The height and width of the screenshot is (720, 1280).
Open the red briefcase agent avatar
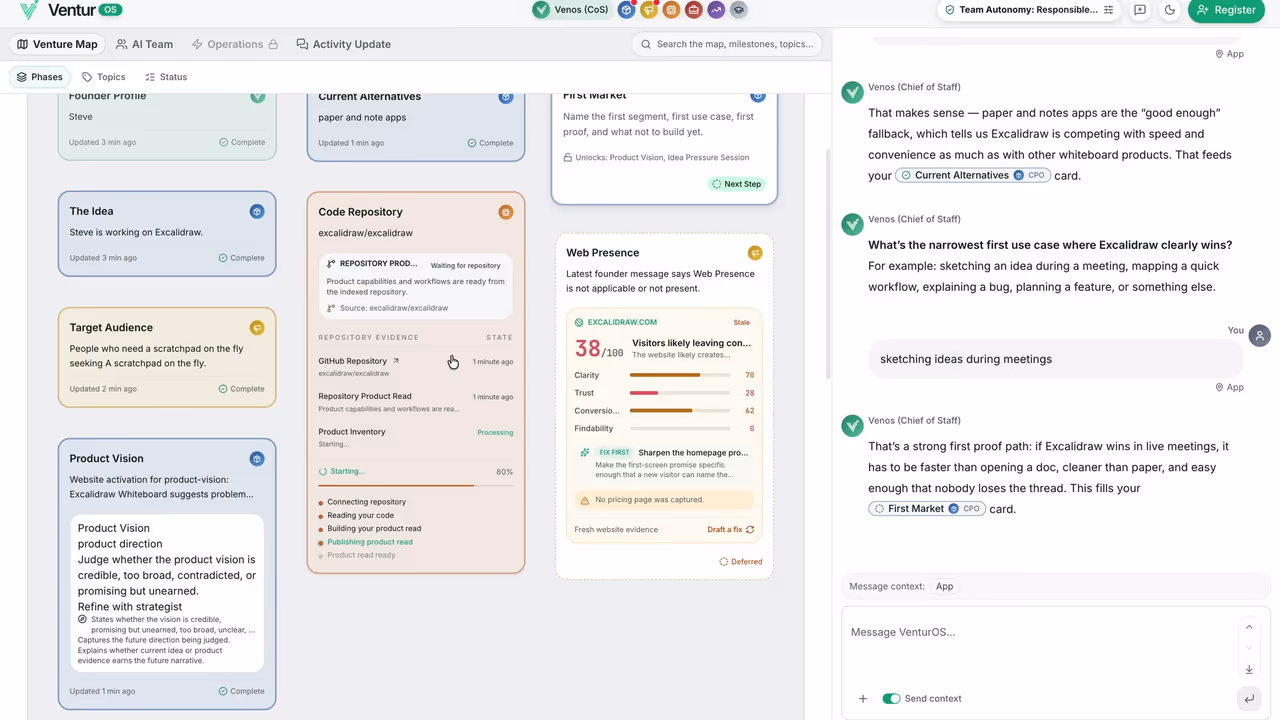694,10
